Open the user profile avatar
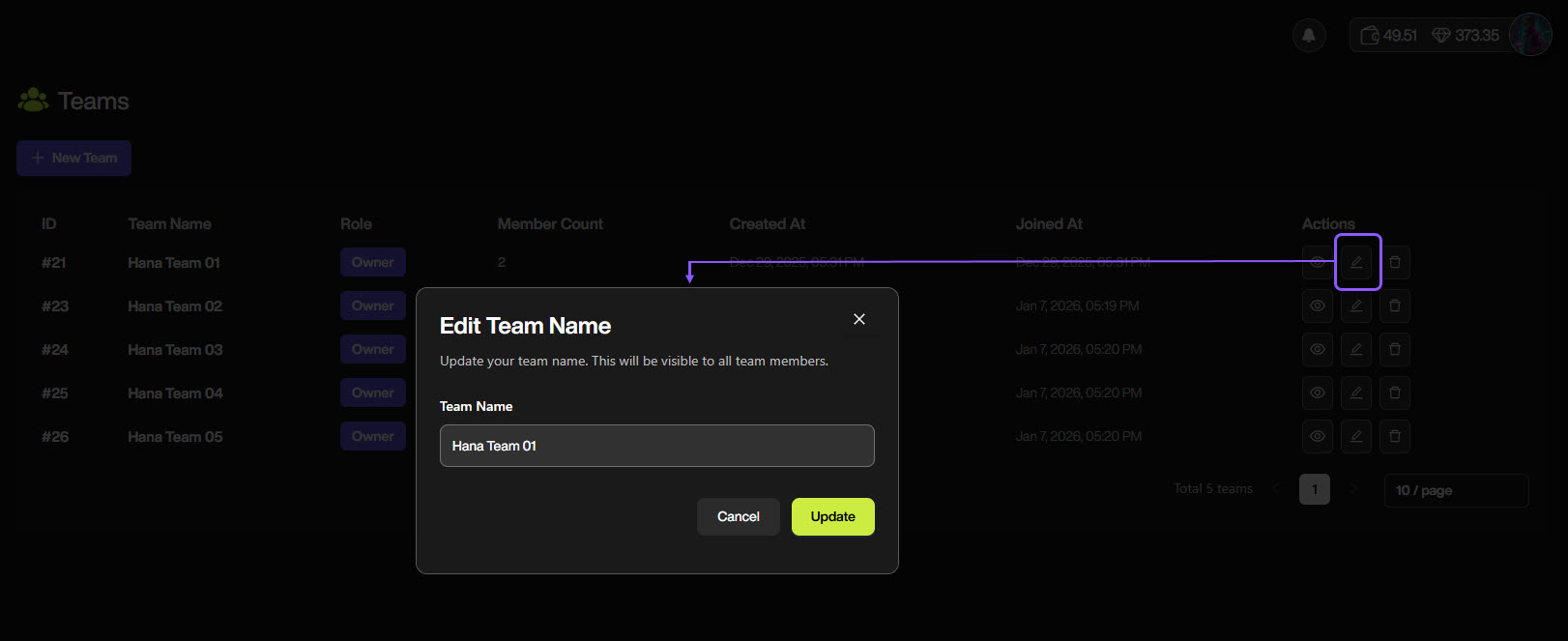Viewport: 1568px width, 641px height. (1530, 35)
